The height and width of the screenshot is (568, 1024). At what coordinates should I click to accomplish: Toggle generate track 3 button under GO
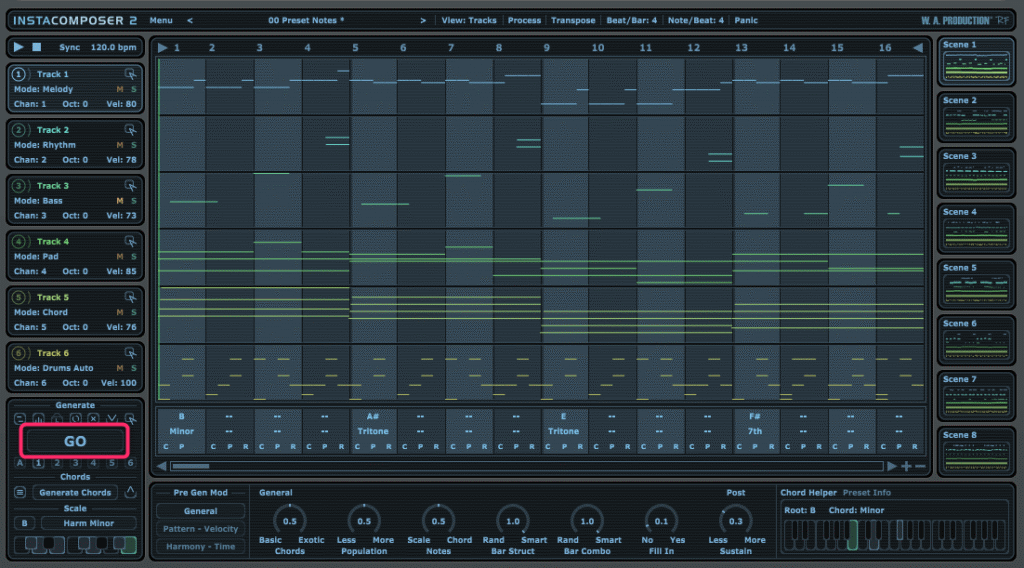[x=75, y=463]
